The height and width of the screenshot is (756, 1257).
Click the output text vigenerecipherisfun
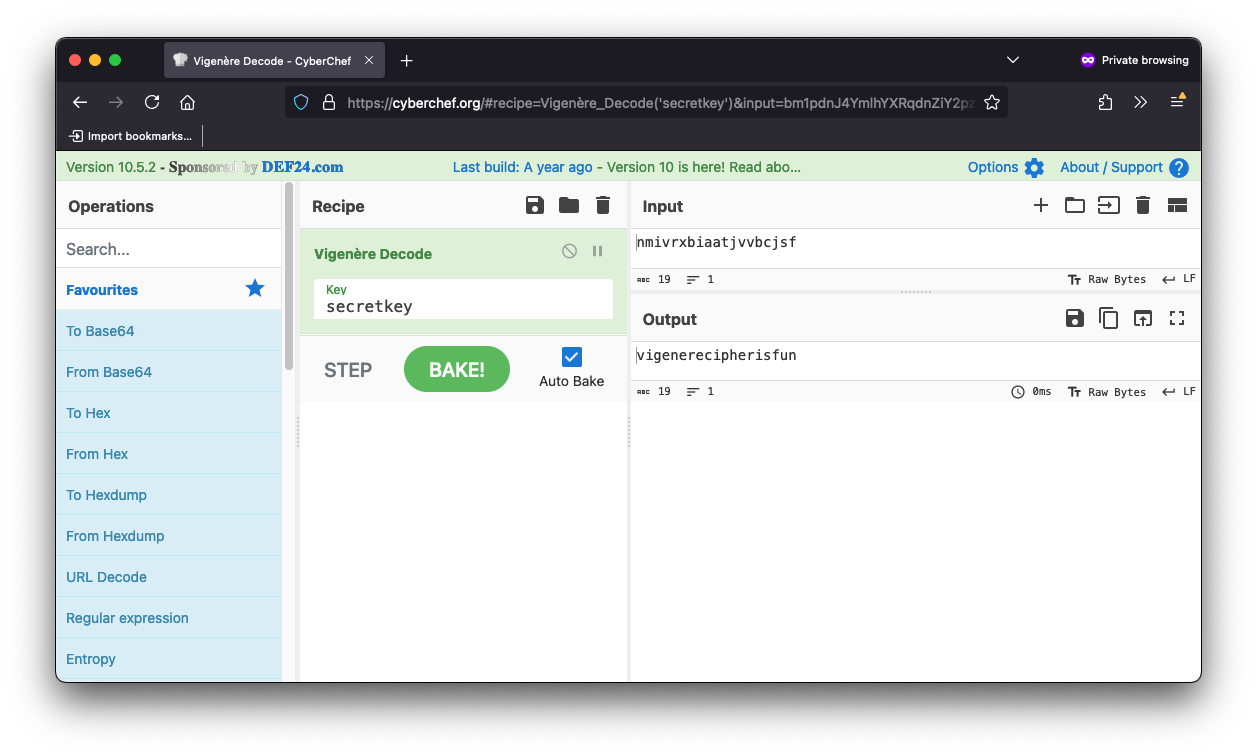(716, 355)
